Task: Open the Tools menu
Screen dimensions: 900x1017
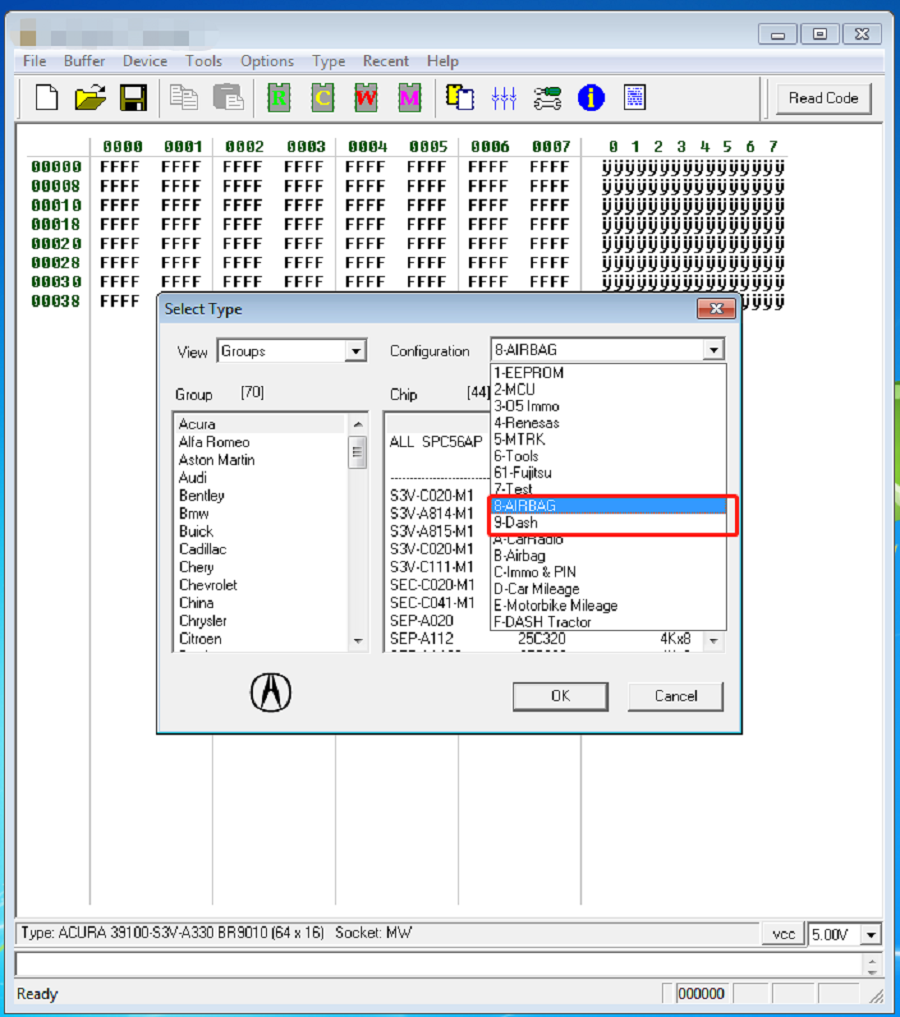Action: pos(204,61)
